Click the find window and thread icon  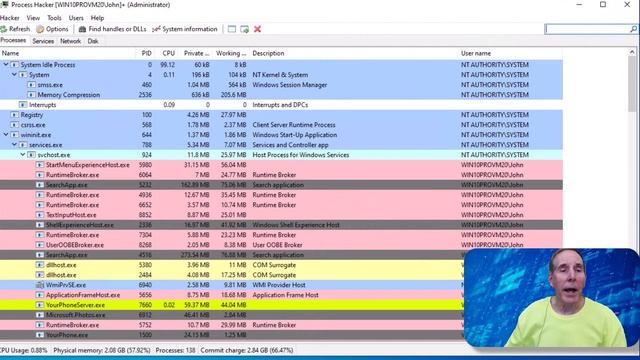point(244,29)
